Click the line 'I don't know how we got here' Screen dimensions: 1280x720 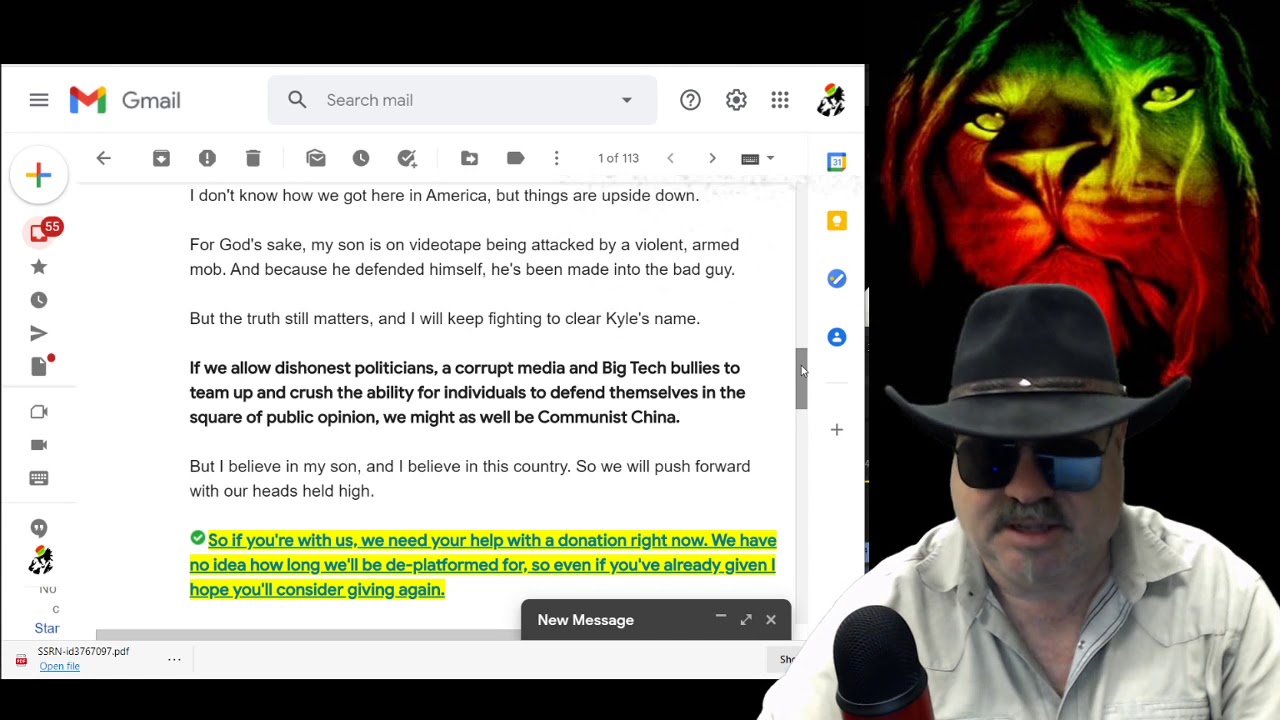[444, 196]
